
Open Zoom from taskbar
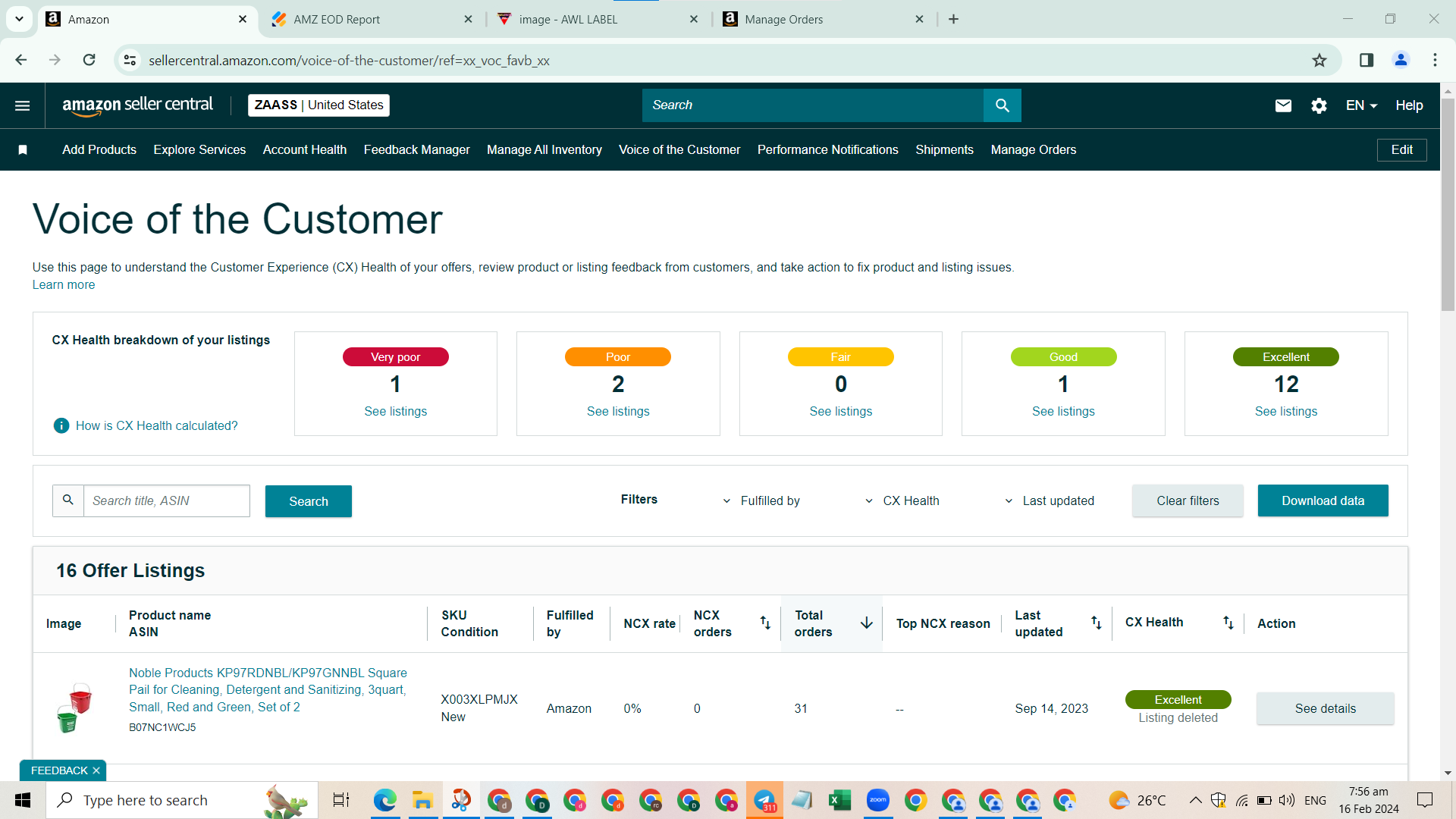point(877,800)
